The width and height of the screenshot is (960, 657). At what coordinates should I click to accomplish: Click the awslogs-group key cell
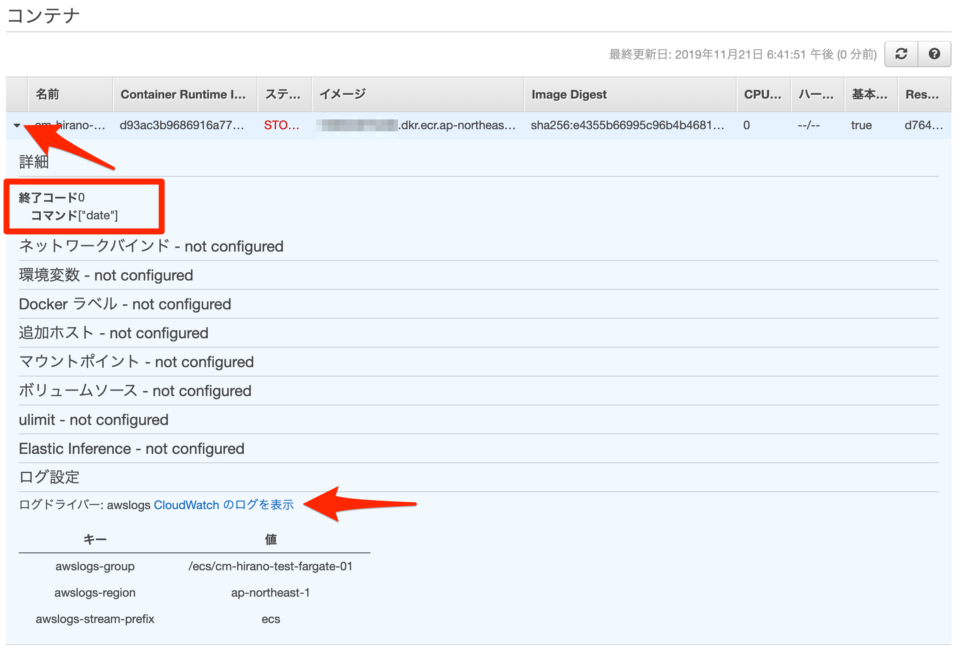[x=95, y=566]
